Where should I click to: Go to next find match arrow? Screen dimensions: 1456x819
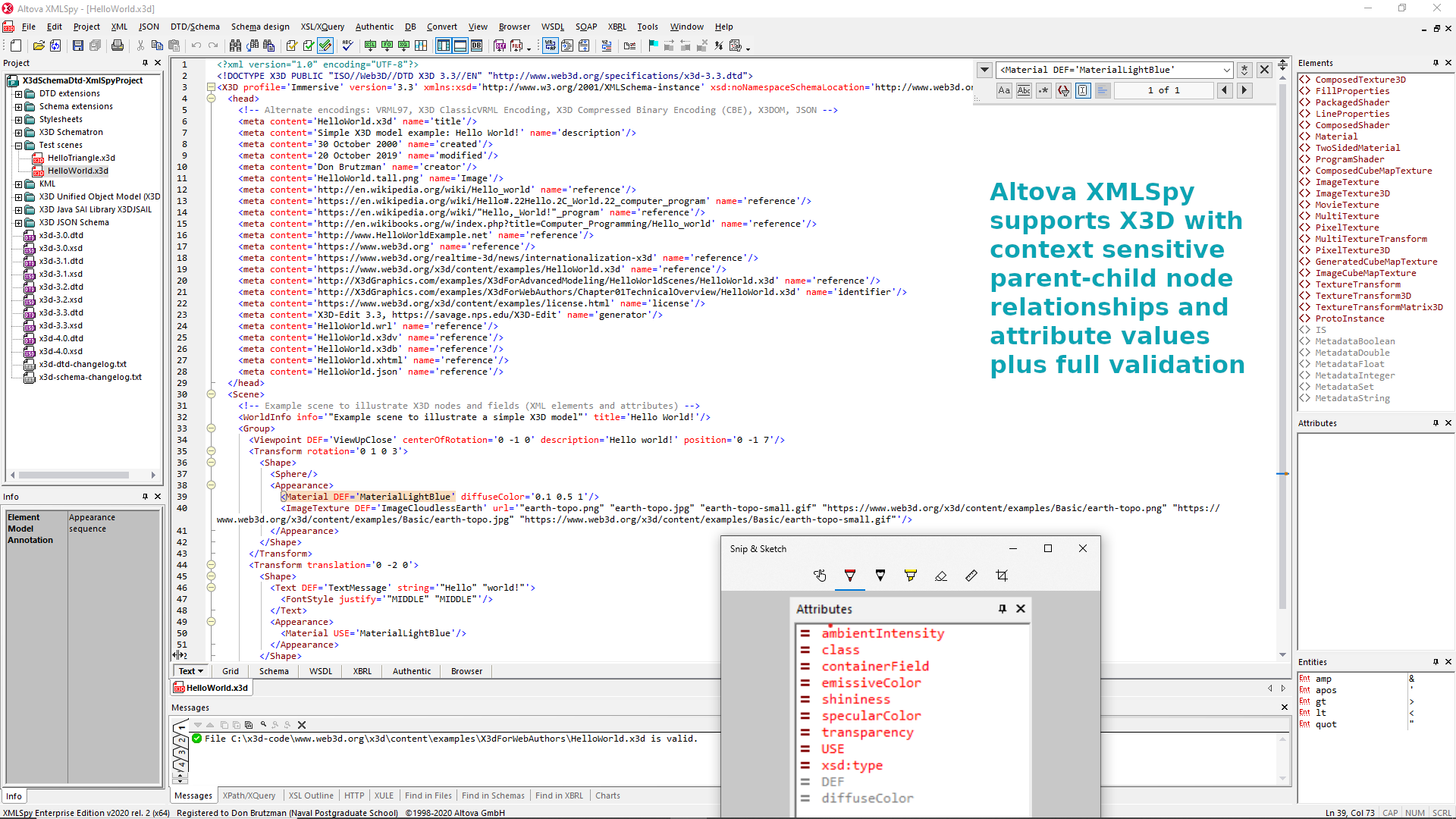1244,90
